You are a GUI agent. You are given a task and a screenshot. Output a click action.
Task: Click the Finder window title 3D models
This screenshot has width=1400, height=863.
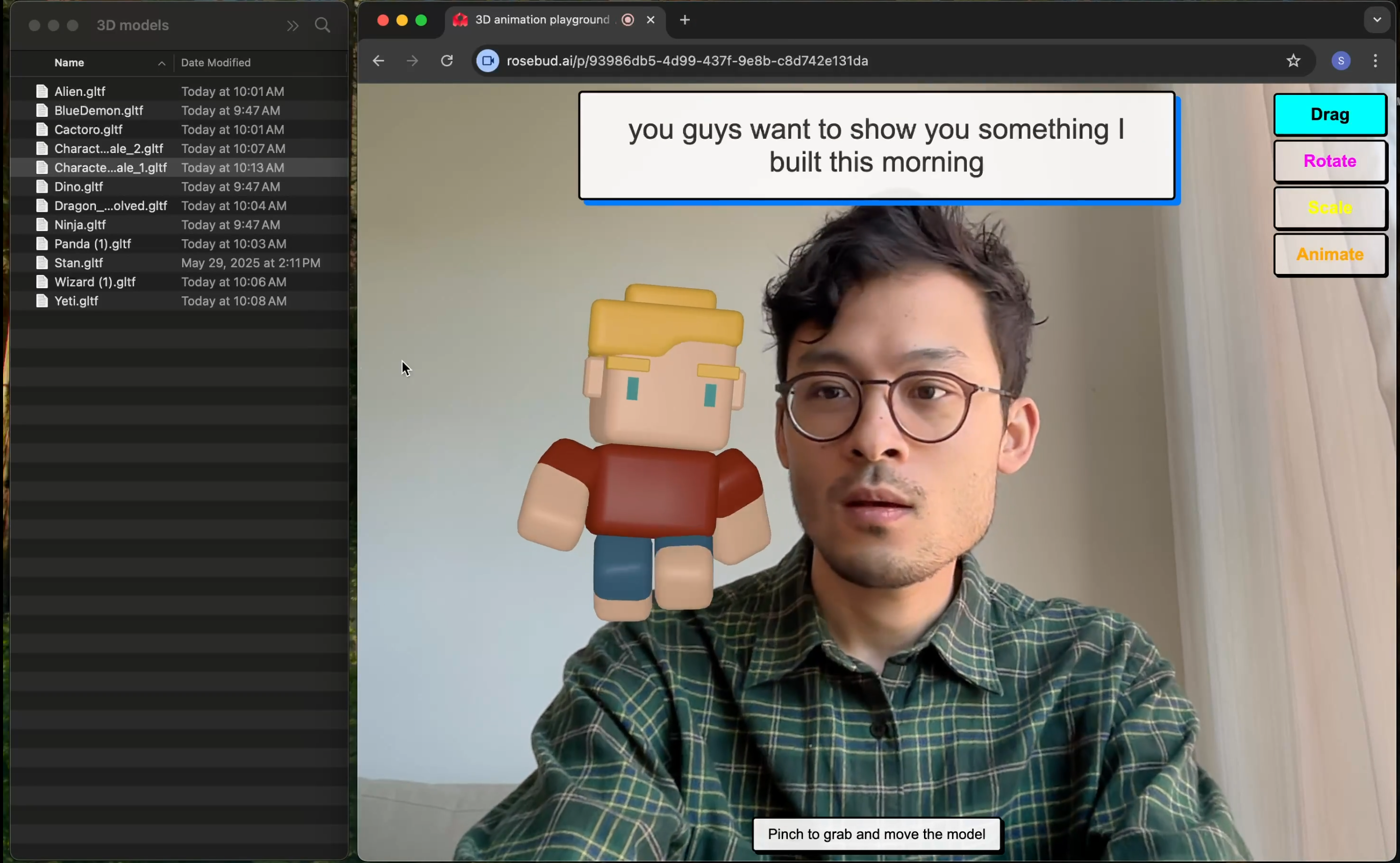[x=133, y=25]
